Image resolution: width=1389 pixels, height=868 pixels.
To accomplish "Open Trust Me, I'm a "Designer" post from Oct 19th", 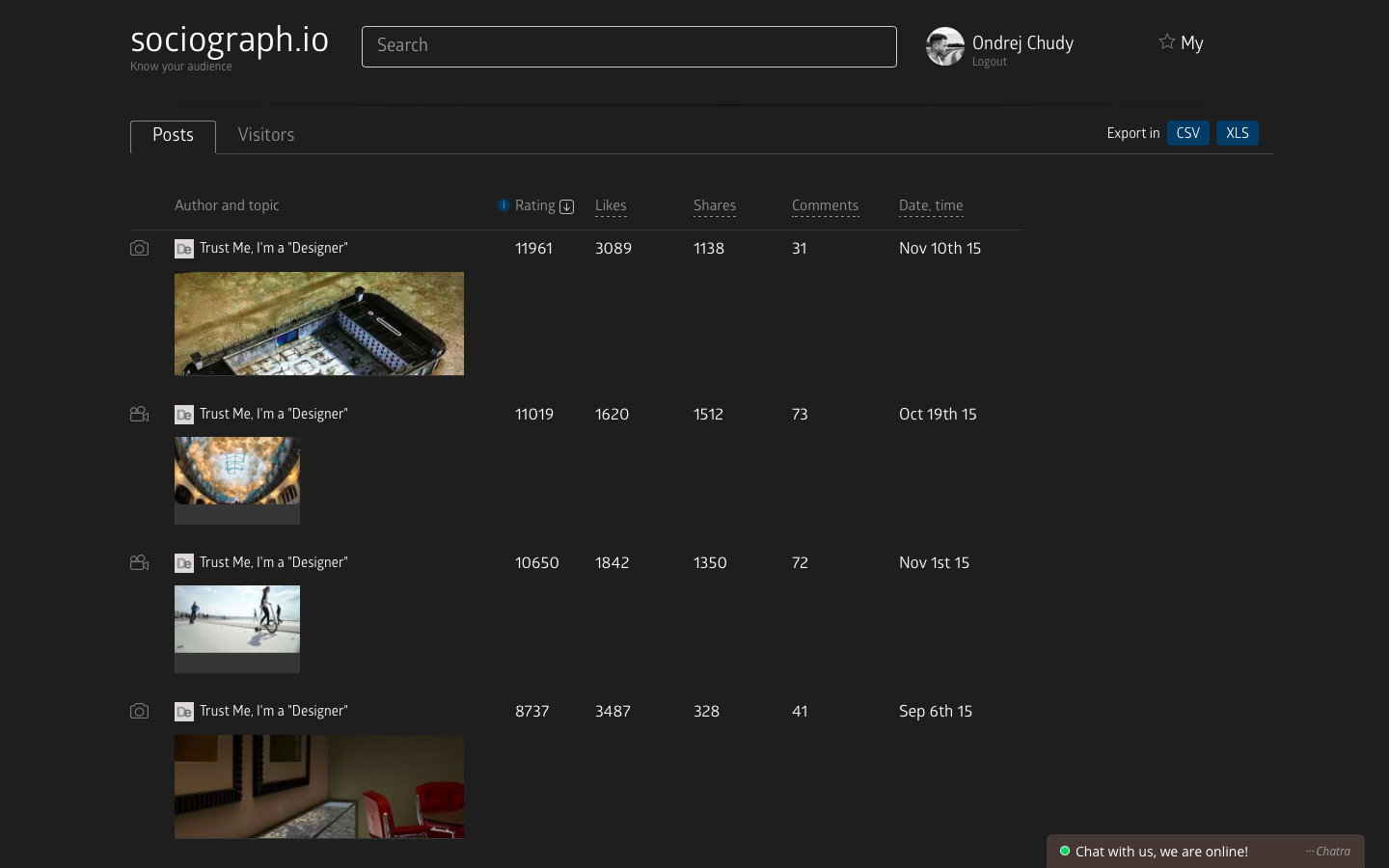I will click(274, 414).
